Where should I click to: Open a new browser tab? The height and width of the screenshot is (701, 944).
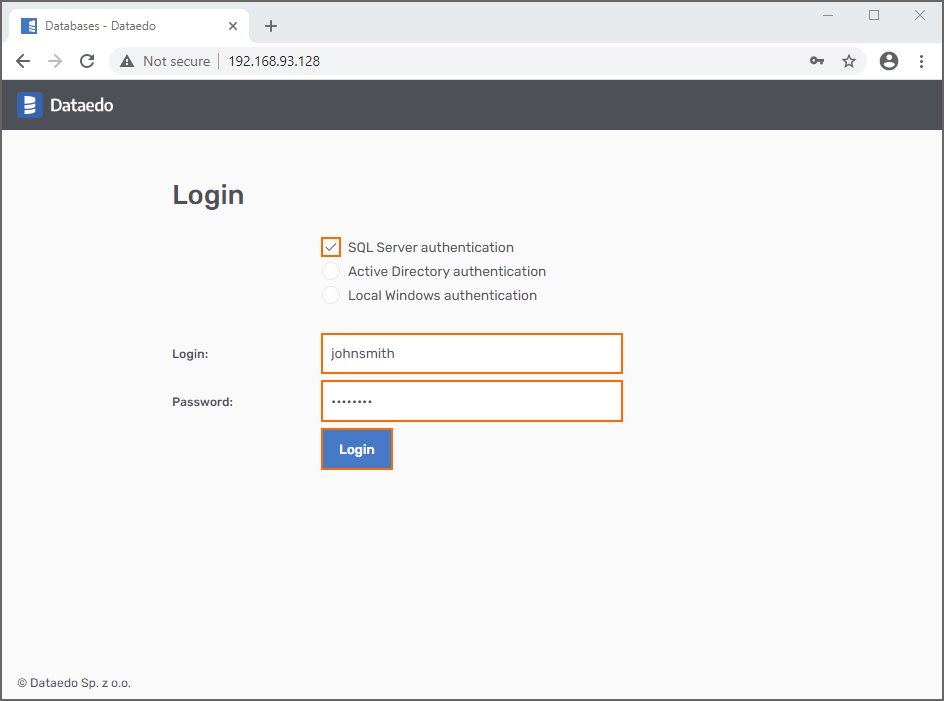coord(271,26)
